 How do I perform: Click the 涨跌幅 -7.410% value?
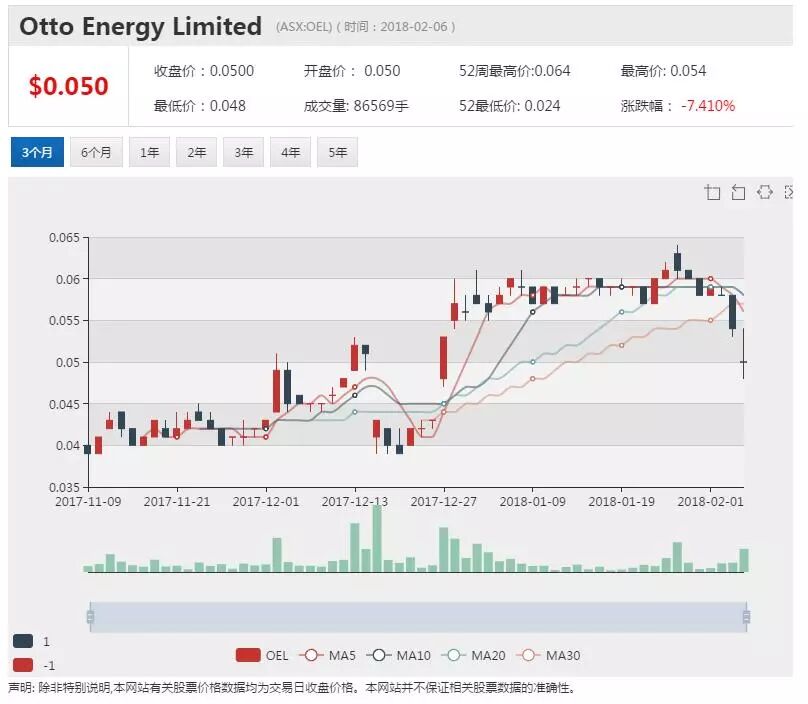click(678, 106)
